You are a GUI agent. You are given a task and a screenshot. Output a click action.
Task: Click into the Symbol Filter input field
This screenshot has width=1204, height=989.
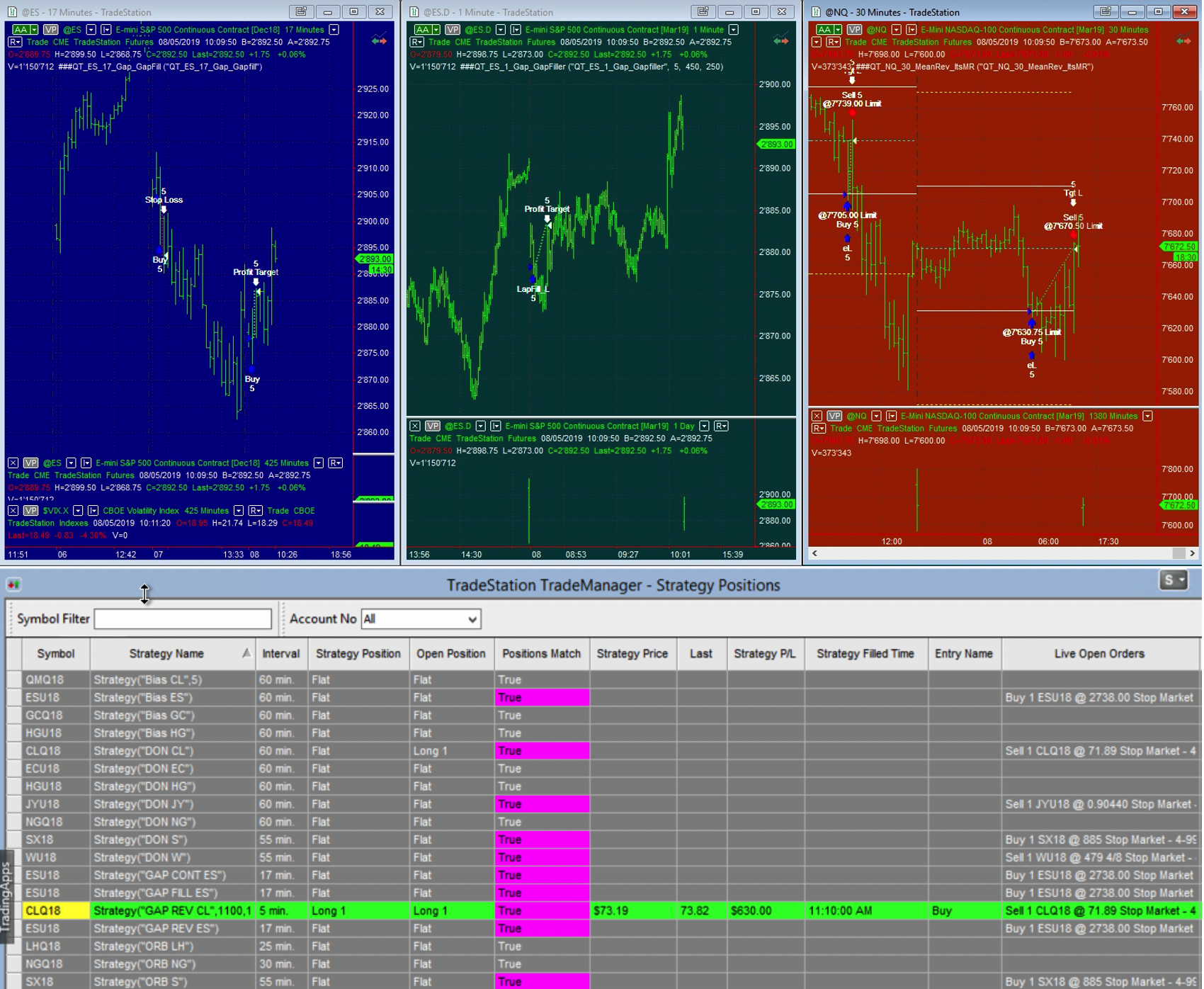coord(183,619)
